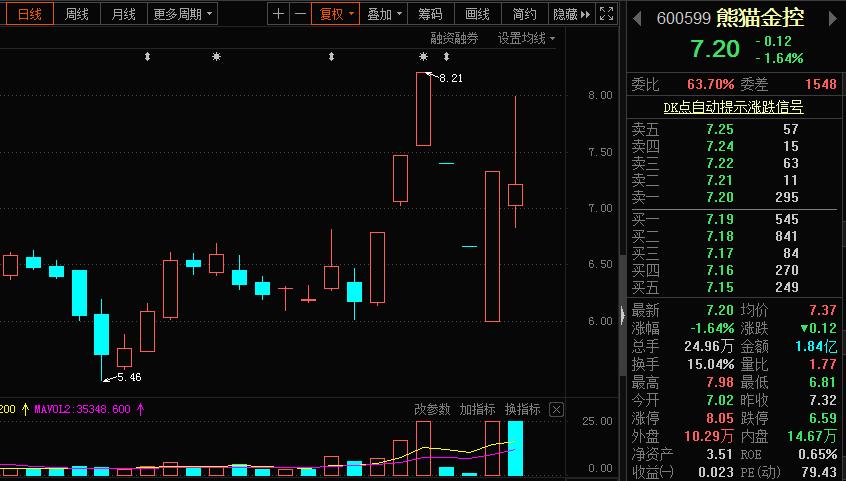The width and height of the screenshot is (846, 481).
Task: Click the last cyan volume bar
Action: 515,448
